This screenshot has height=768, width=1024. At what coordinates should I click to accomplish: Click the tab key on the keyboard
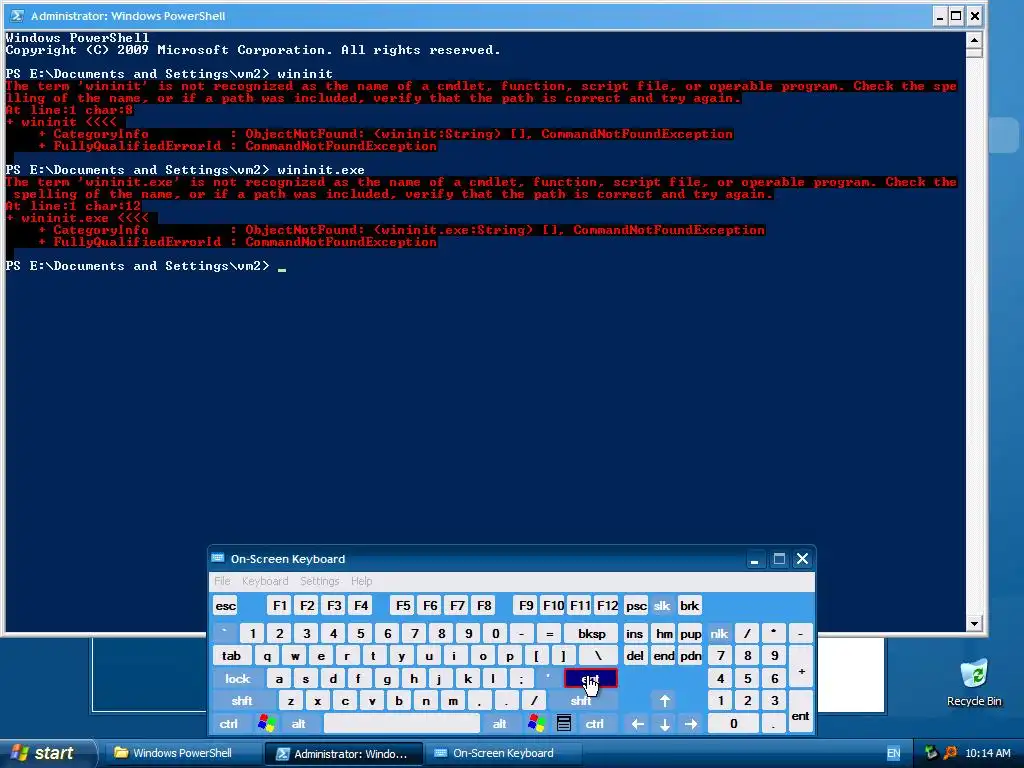[x=231, y=656]
